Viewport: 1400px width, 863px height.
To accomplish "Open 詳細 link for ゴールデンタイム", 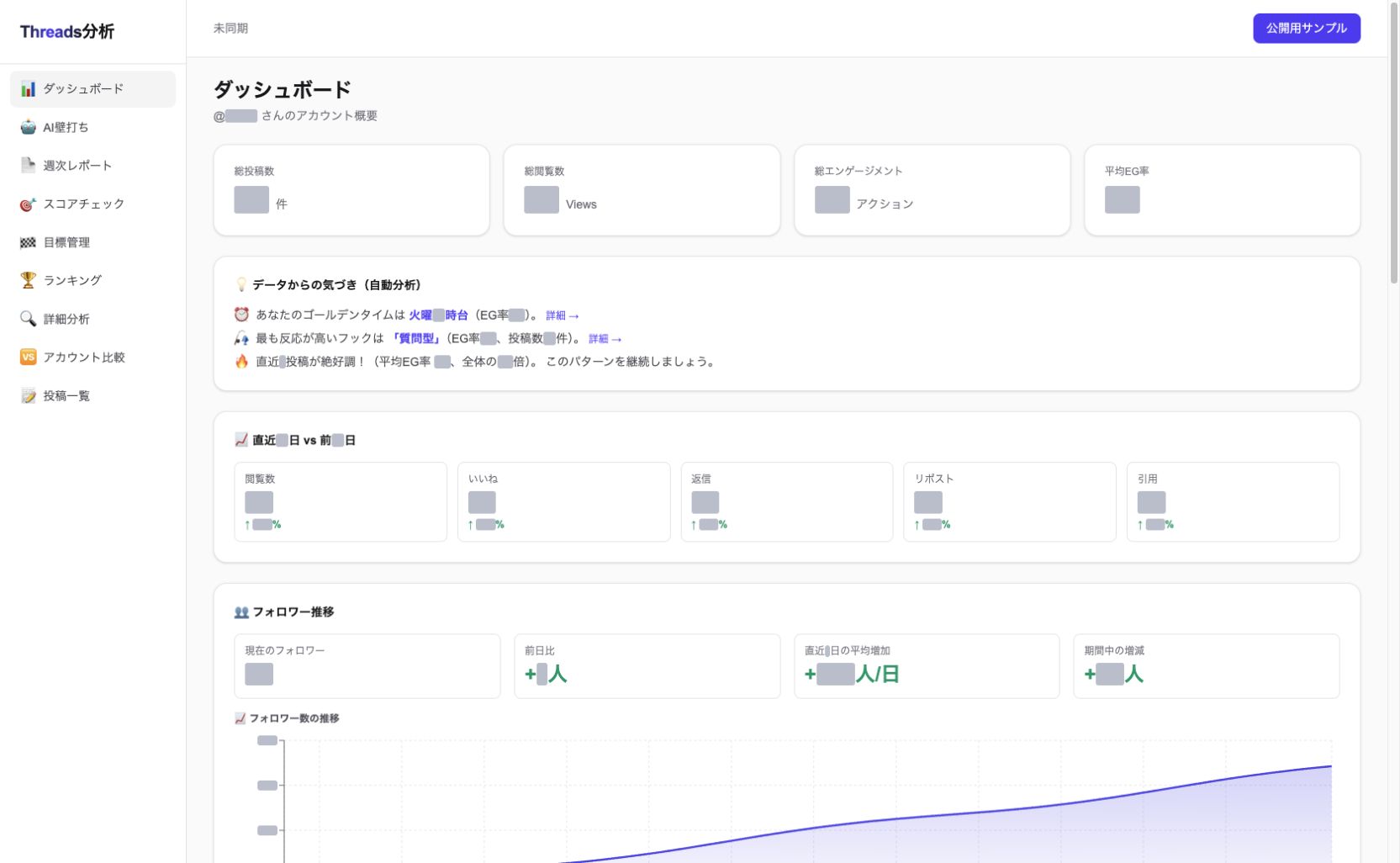I will tap(563, 315).
